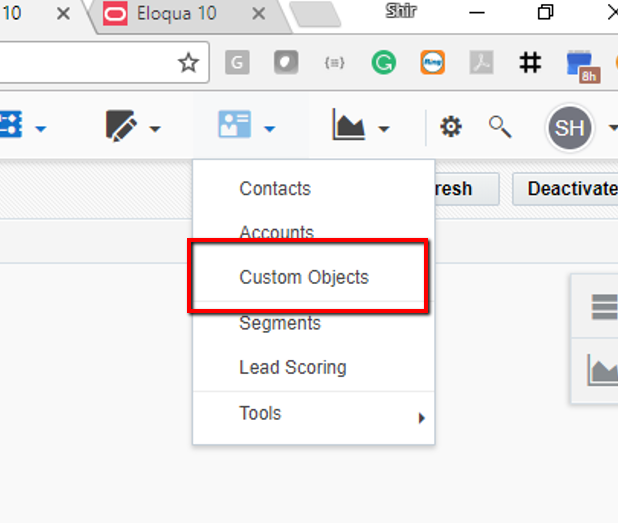Screen dimensions: 618x523
Task: Open Segments from the menu
Action: click(280, 323)
